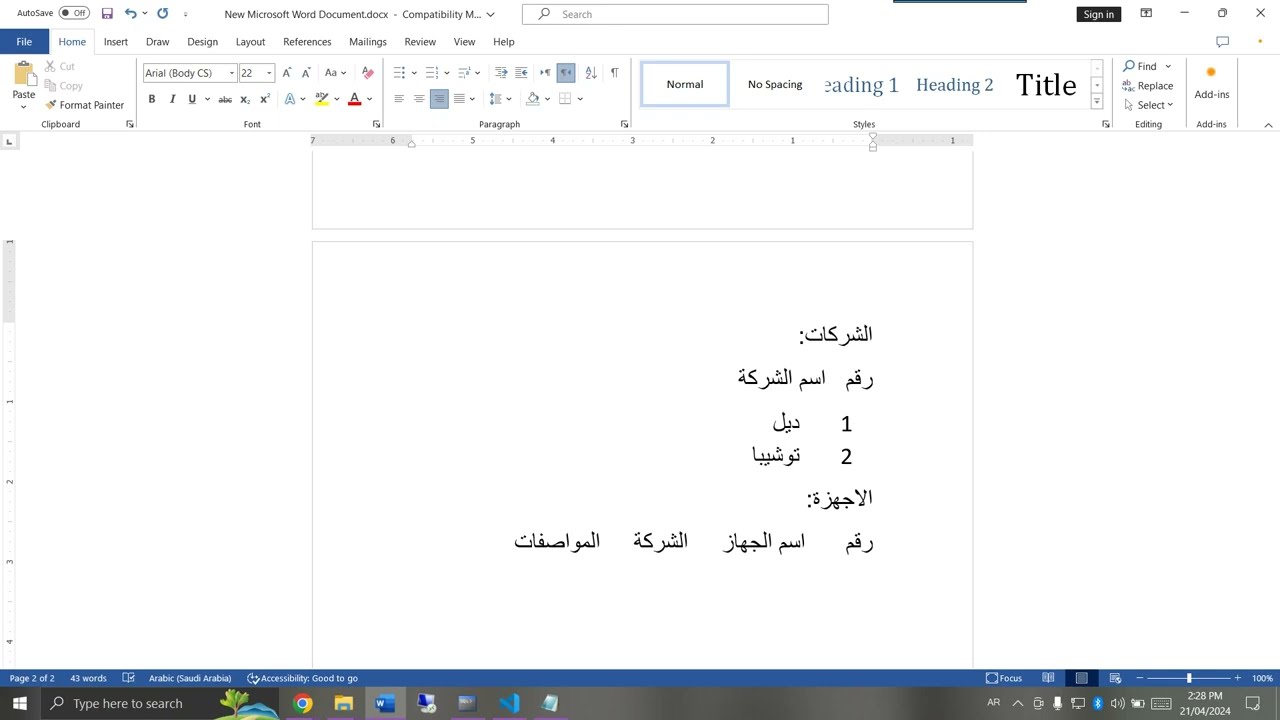Toggle justify alignment

459,99
